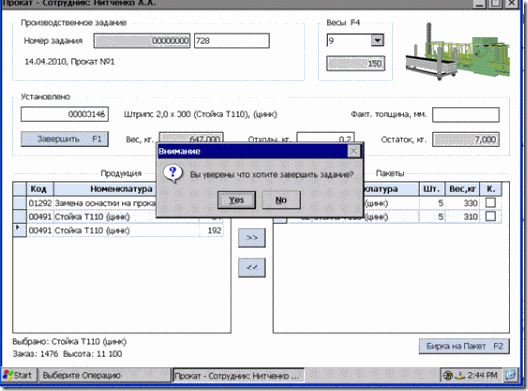Move item left with << button

(x=252, y=267)
